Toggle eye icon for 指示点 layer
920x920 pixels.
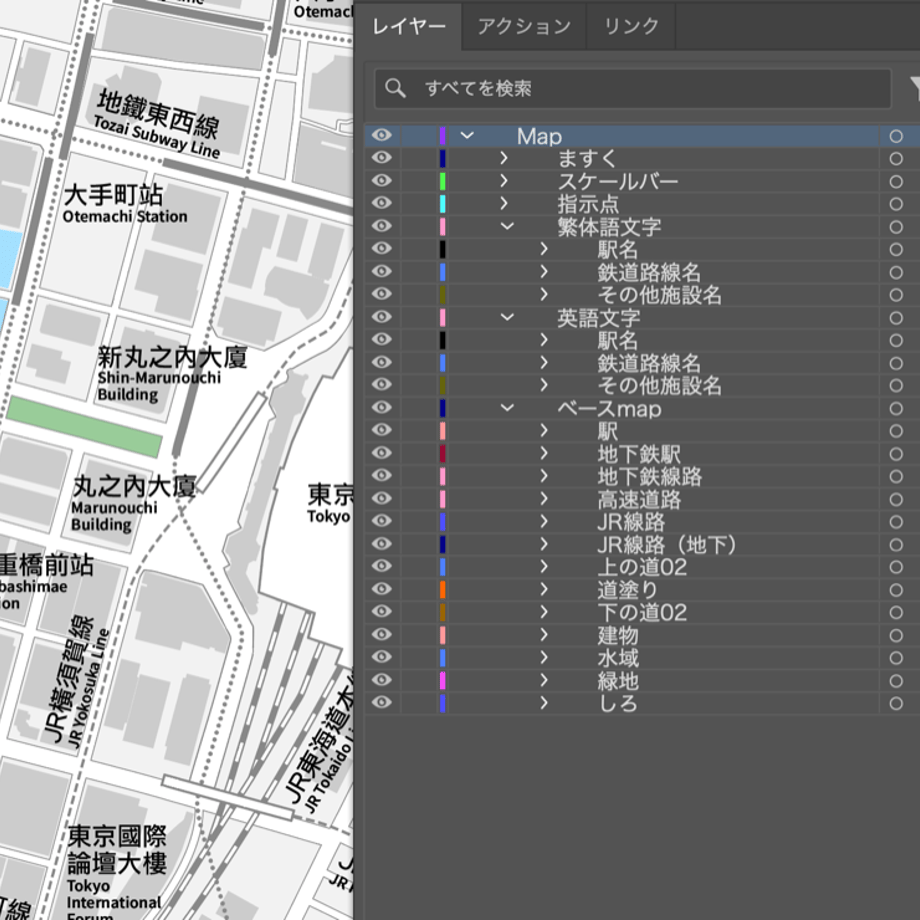tap(381, 204)
